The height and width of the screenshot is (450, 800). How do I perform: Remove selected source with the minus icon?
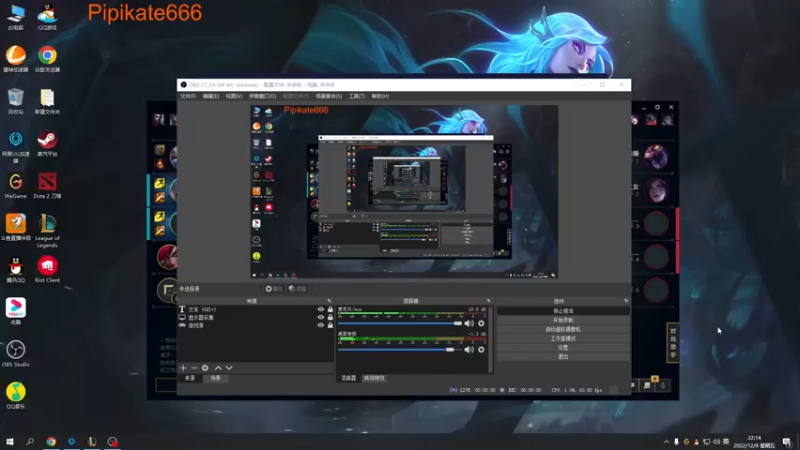[194, 368]
